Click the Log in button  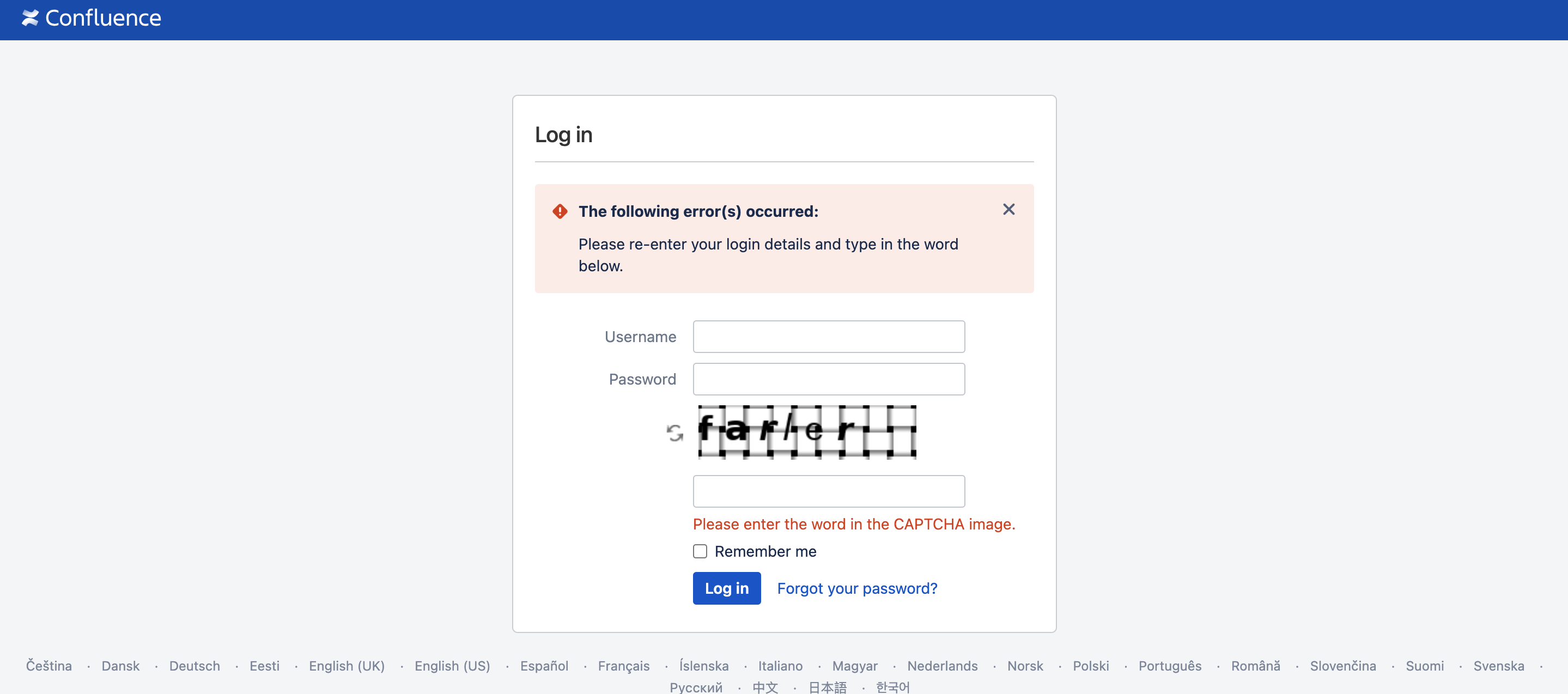pos(726,588)
